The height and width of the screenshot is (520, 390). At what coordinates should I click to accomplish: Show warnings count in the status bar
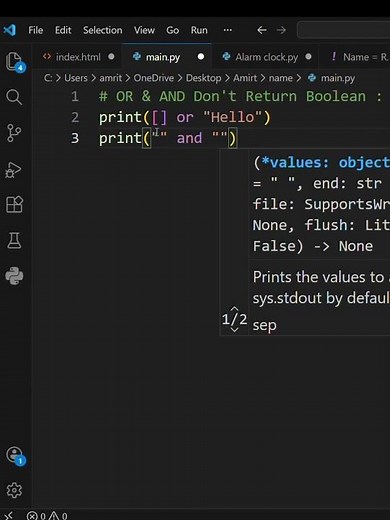[x=58, y=516]
